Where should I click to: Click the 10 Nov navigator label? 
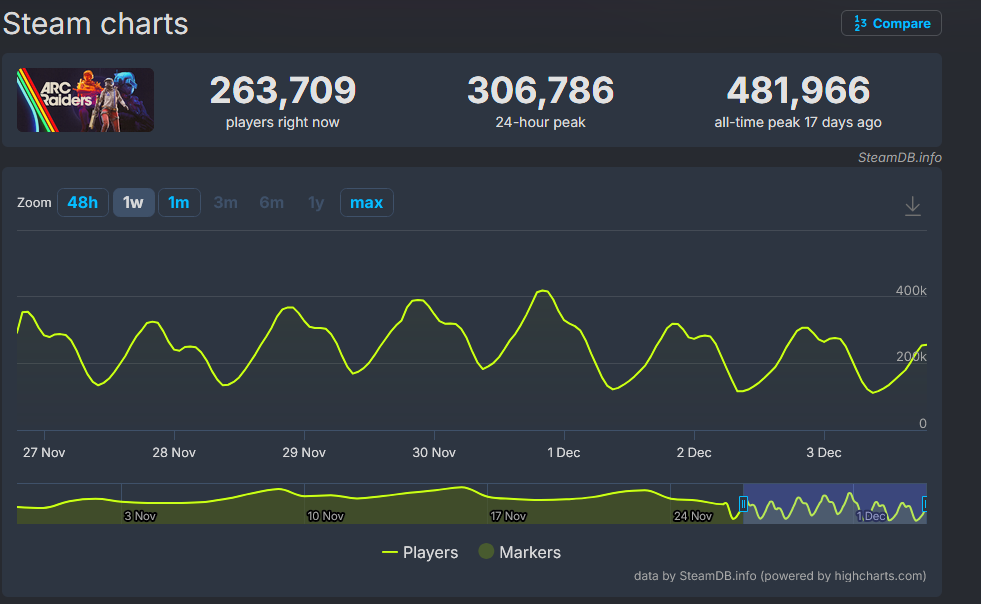click(325, 516)
